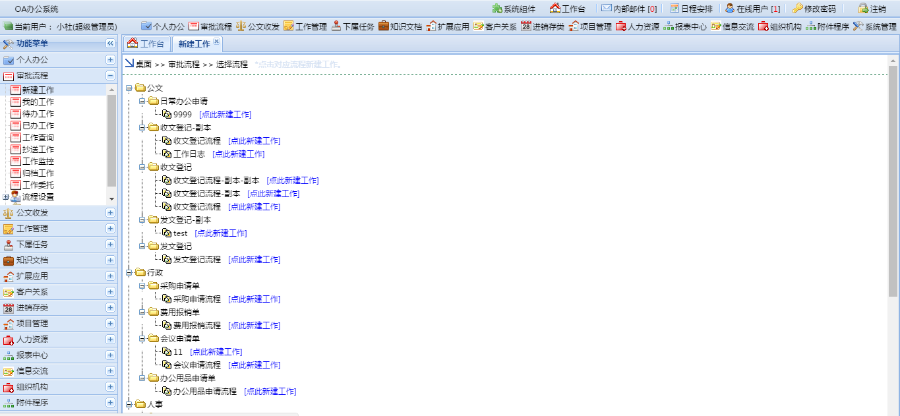Expand the 工作管理 sidebar panel plus button
This screenshot has height=416, width=900.
point(110,229)
